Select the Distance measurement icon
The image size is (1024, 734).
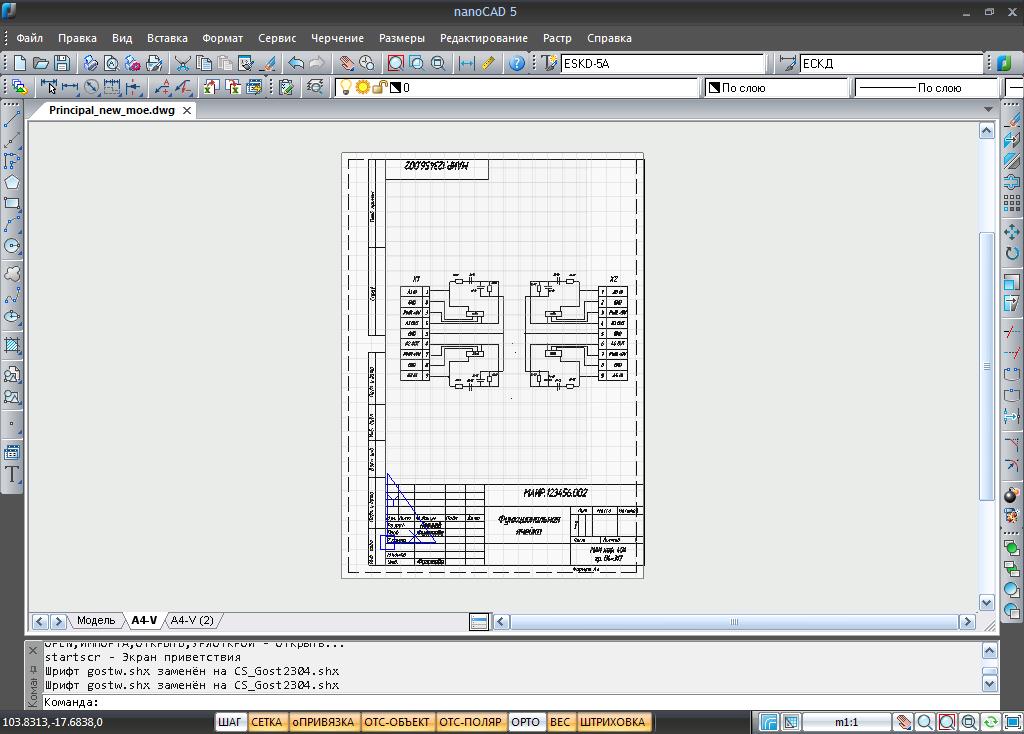pyautogui.click(x=467, y=63)
